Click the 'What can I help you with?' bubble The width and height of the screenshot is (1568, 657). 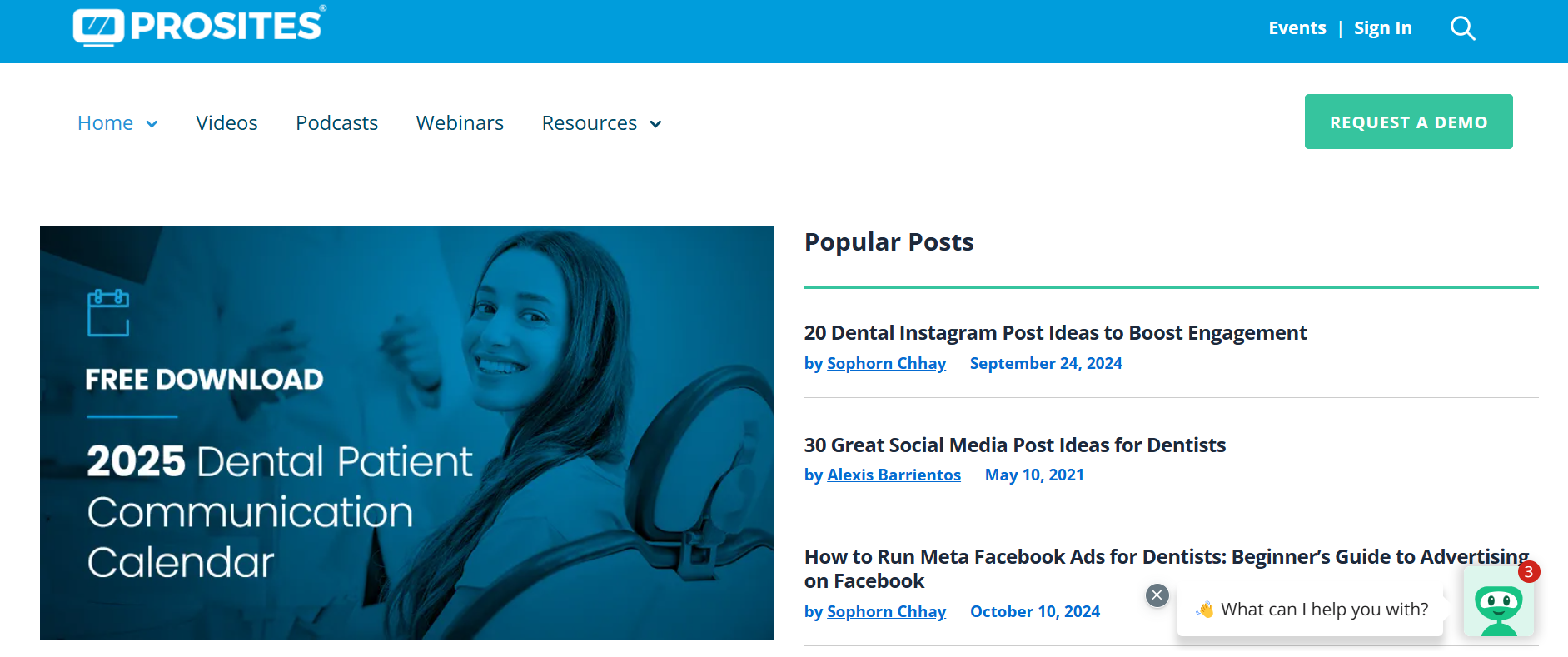[1323, 610]
